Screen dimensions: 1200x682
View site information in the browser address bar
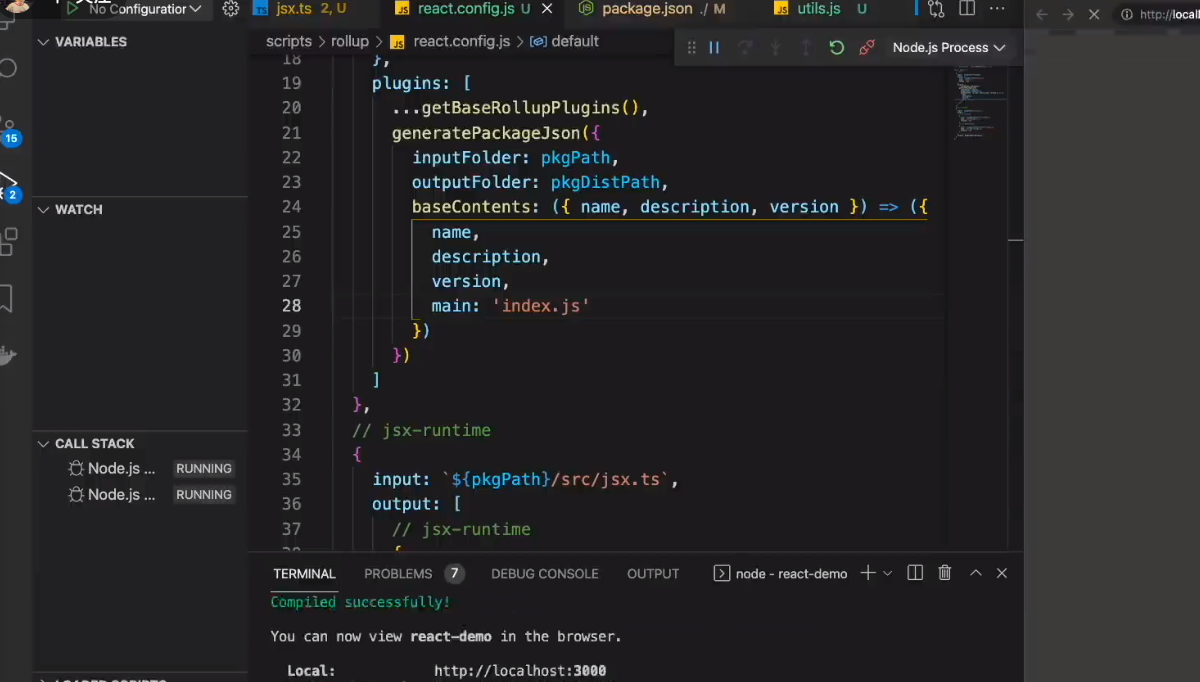pyautogui.click(x=1127, y=15)
